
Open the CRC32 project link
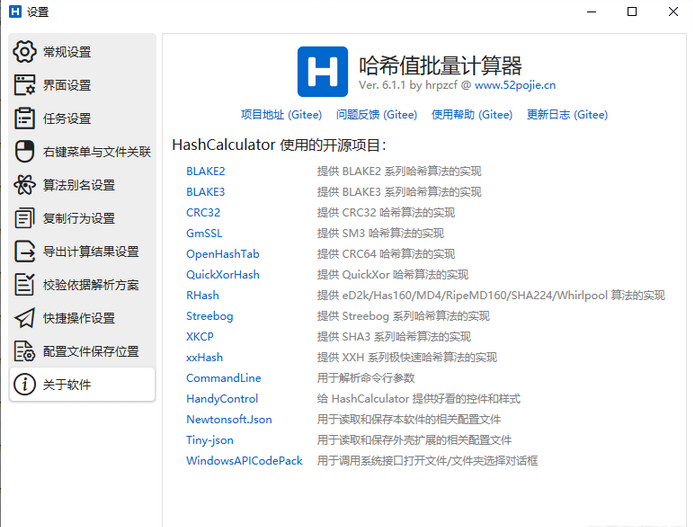pyautogui.click(x=203, y=213)
